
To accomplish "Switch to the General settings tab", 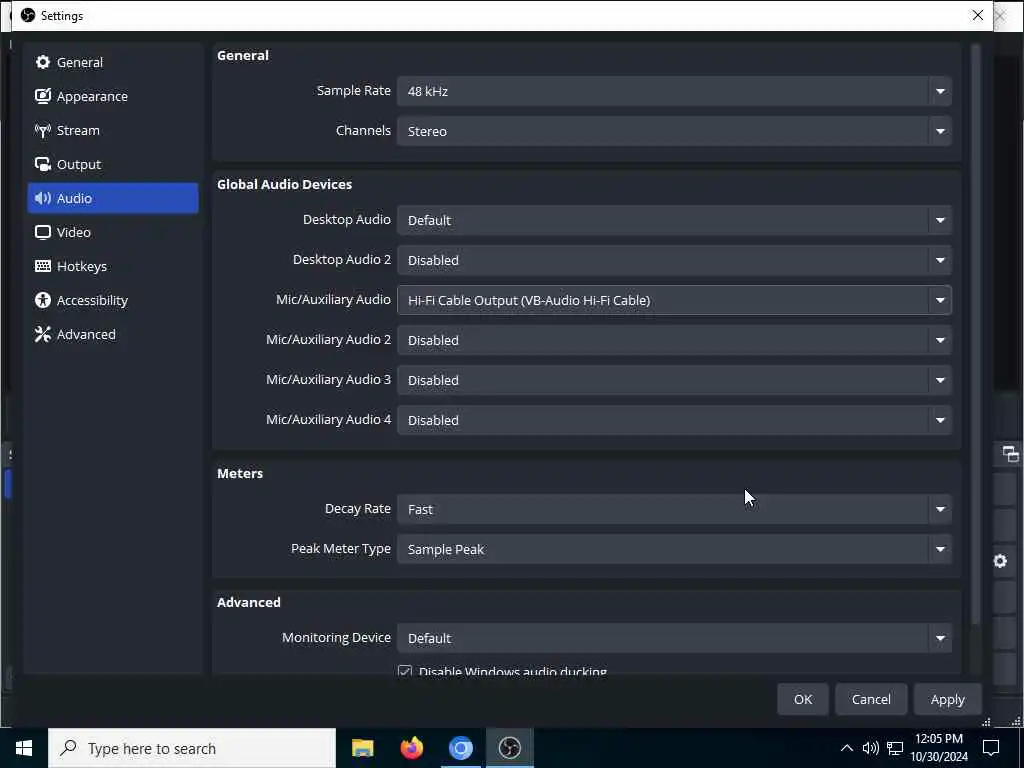I will (113, 62).
